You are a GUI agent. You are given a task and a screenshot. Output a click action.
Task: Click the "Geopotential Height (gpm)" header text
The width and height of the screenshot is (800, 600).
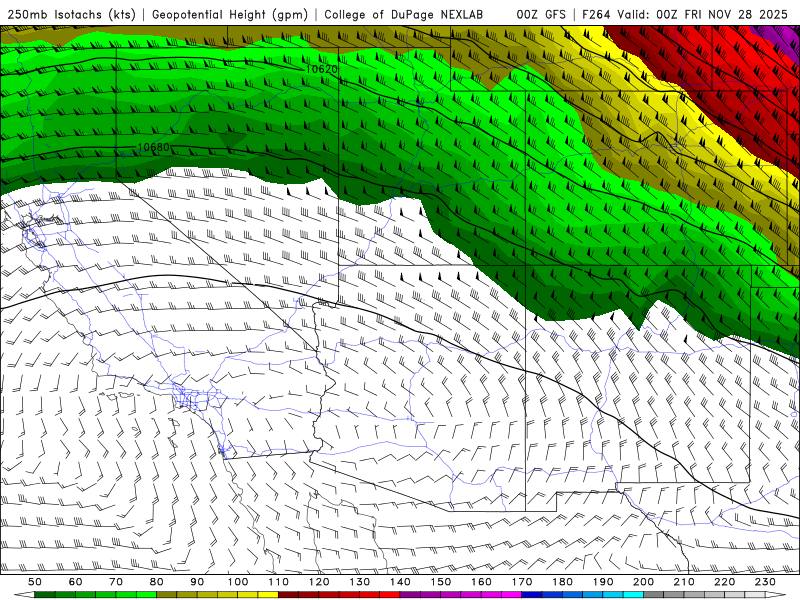tap(230, 14)
